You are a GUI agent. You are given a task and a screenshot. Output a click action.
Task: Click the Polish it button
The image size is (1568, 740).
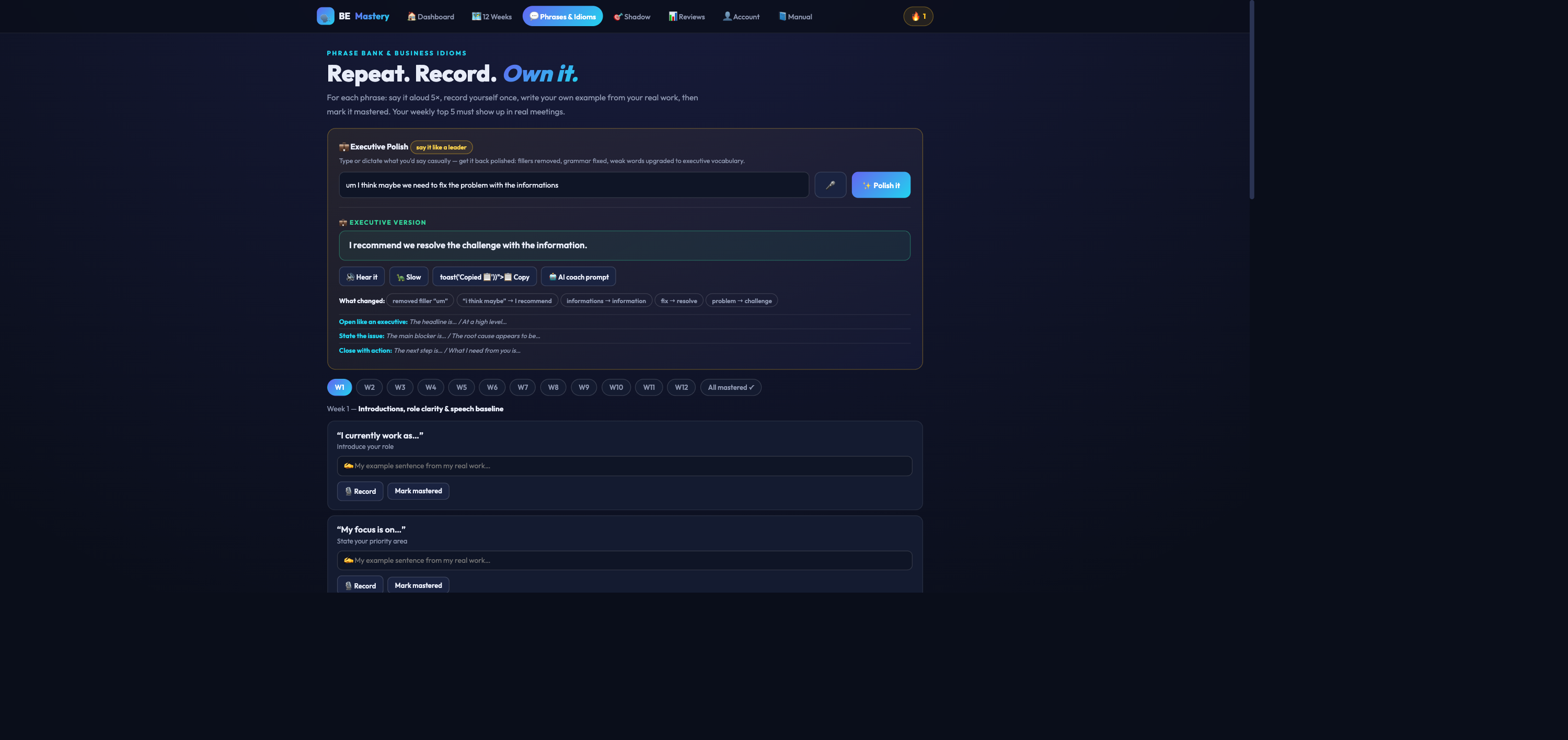(881, 185)
